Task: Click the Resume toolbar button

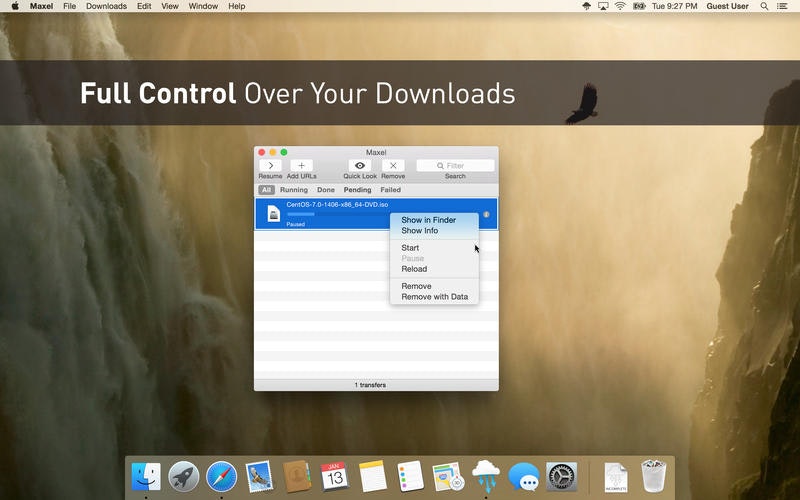Action: click(270, 166)
